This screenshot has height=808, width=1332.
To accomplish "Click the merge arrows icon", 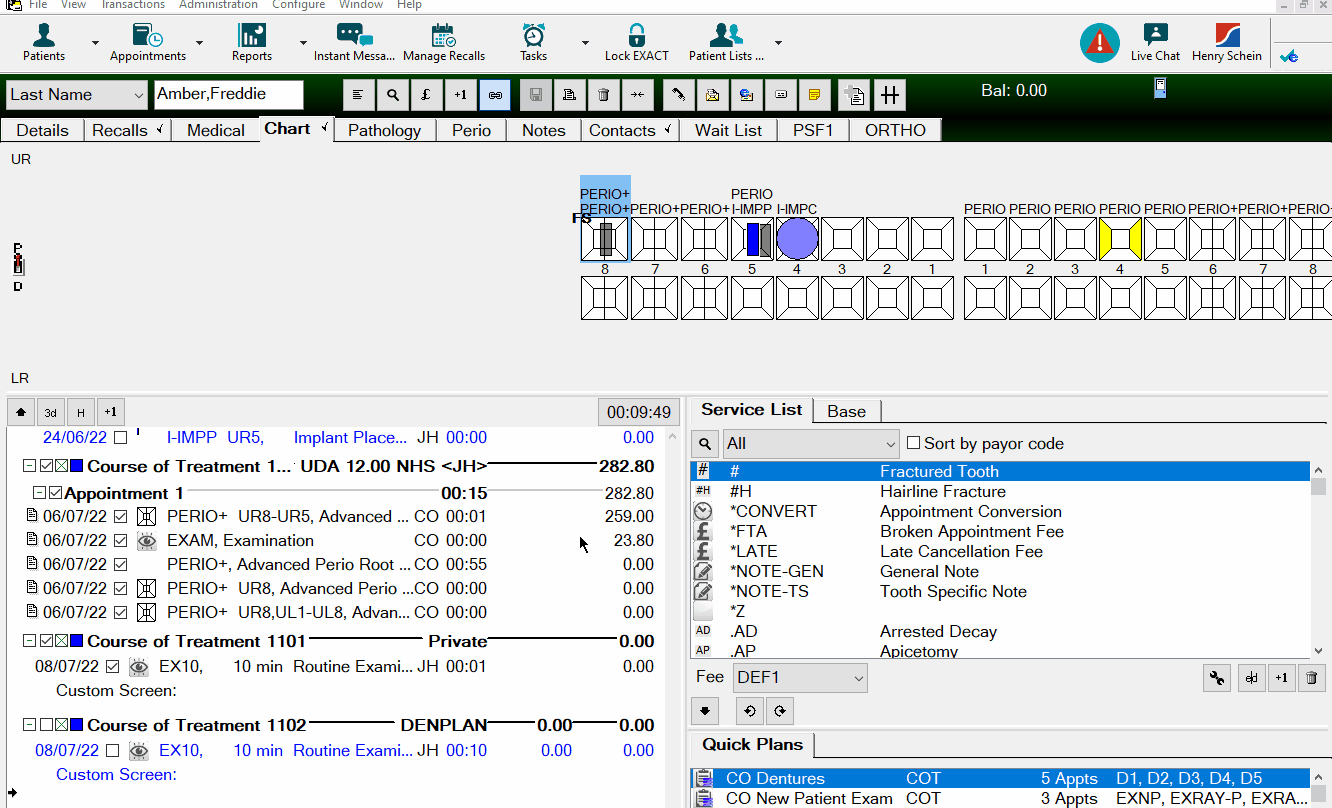I will (x=637, y=95).
